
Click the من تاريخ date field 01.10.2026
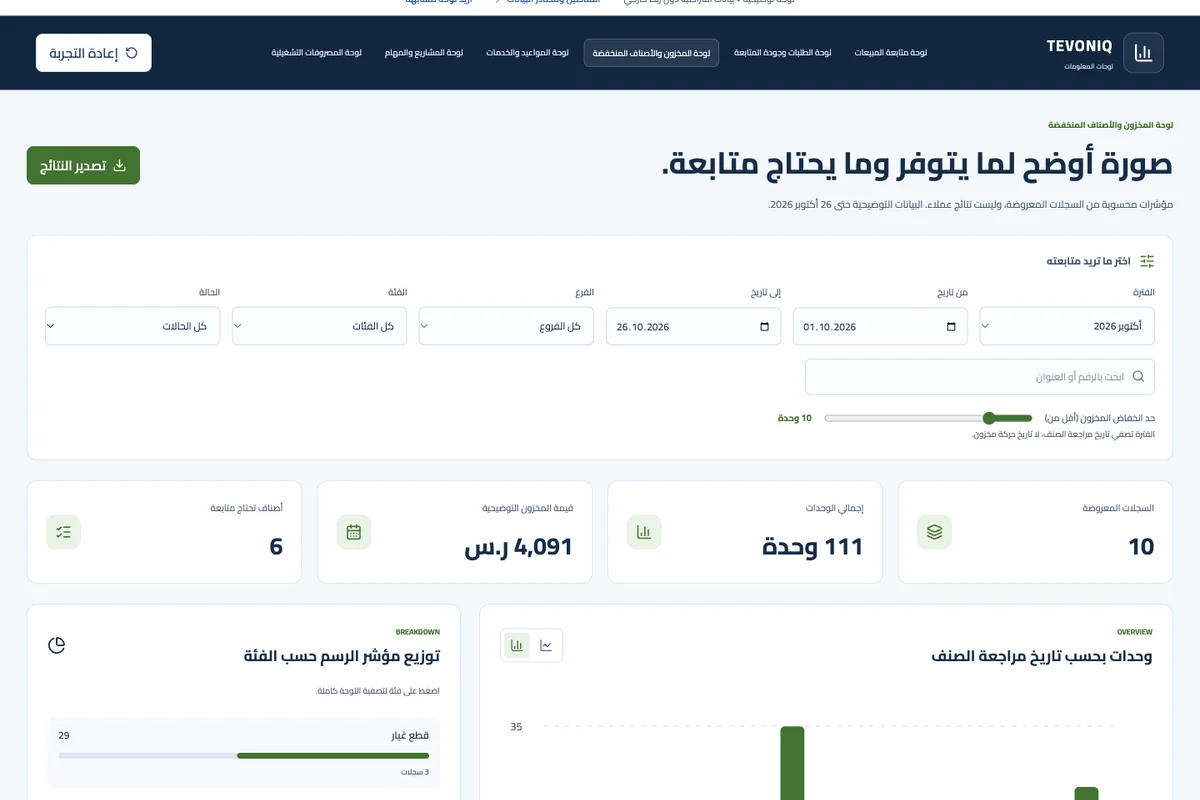coord(880,326)
